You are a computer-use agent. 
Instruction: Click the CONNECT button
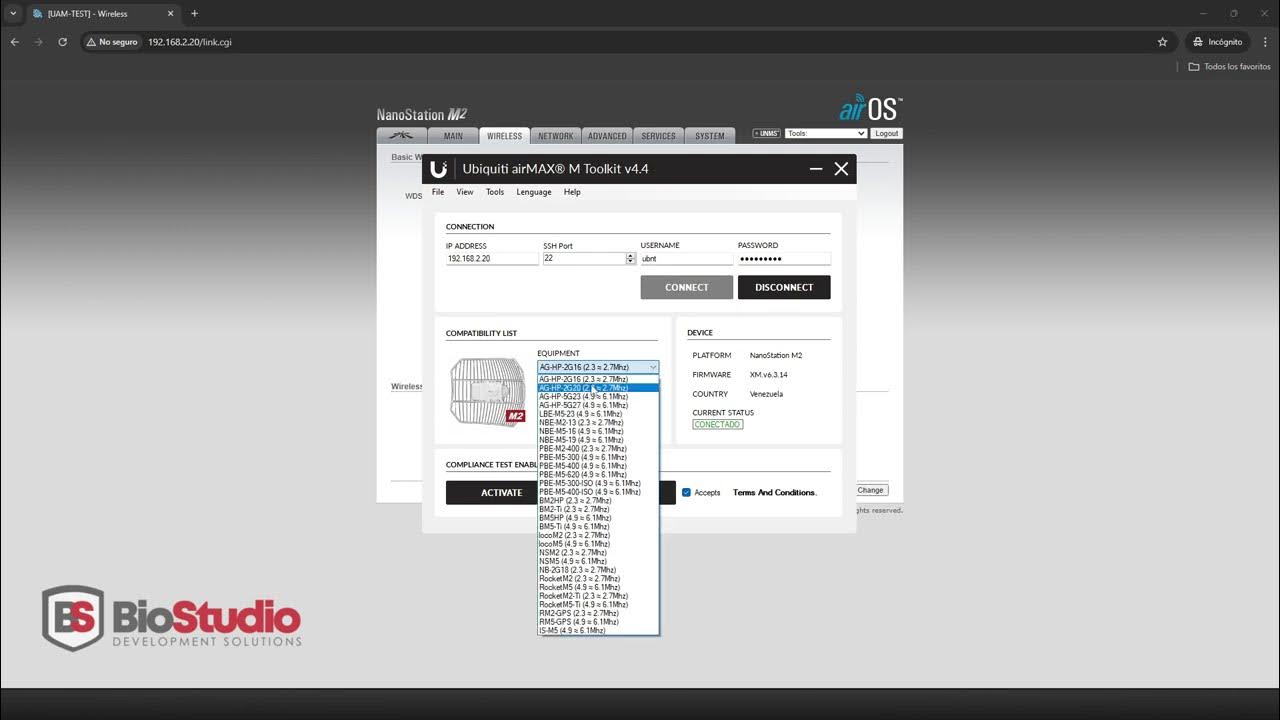[x=687, y=287]
